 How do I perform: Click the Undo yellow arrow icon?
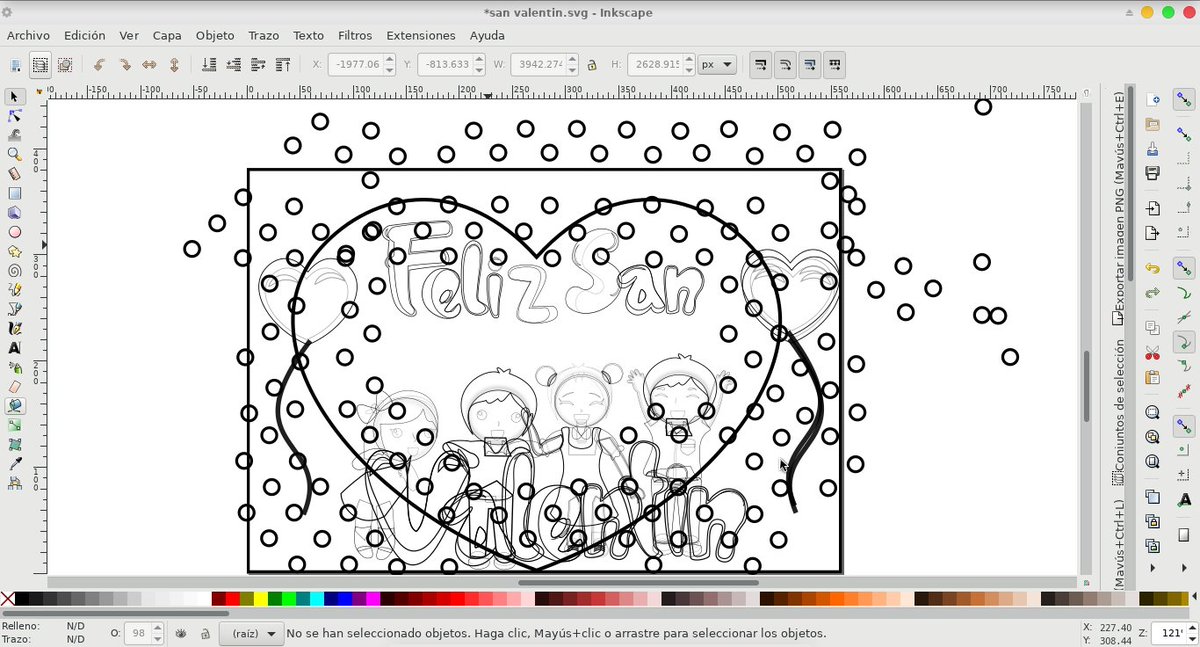1153,269
